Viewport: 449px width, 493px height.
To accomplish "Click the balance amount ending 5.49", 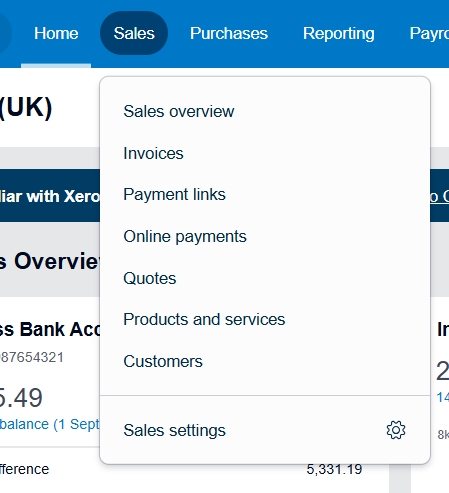I will coord(21,398).
